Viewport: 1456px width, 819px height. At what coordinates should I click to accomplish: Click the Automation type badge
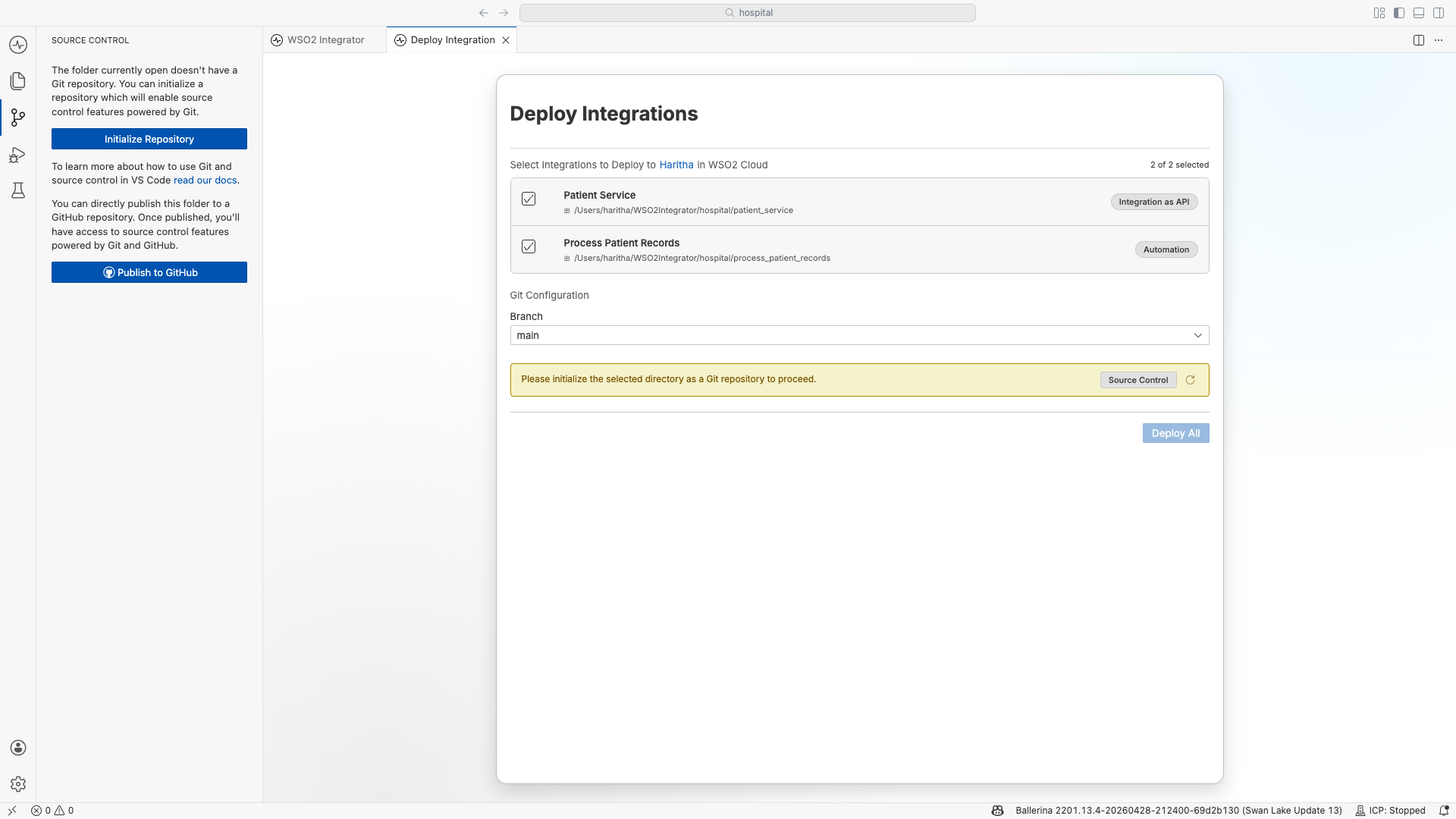click(x=1166, y=249)
